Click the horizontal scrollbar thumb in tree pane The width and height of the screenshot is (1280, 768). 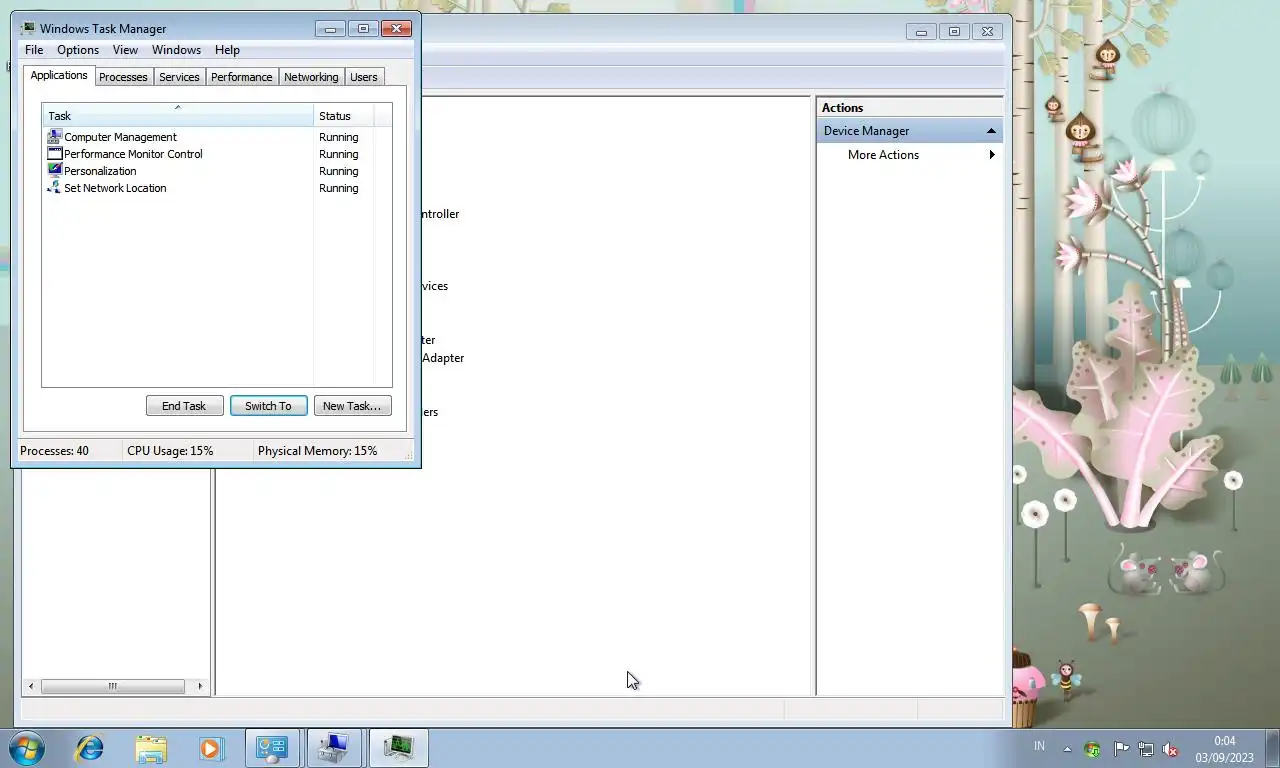point(112,686)
